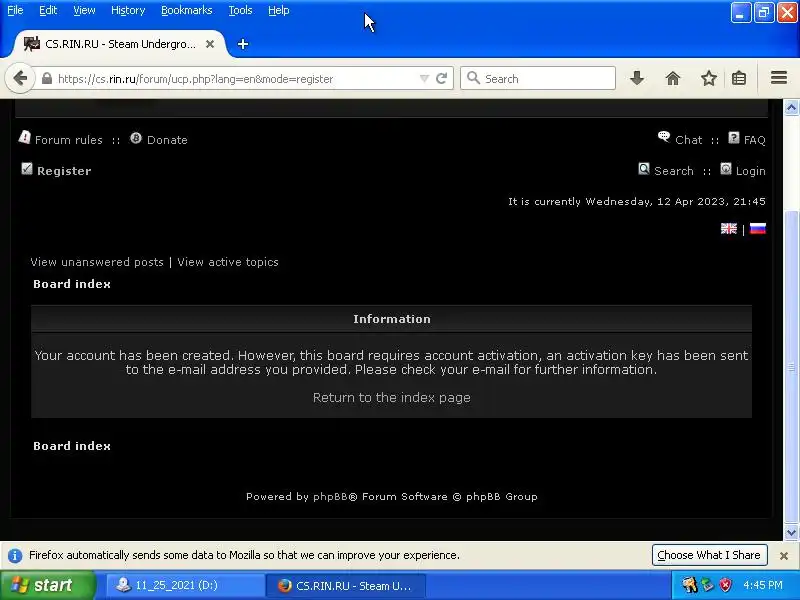Click the info icon in notification bar
The width and height of the screenshot is (800, 600).
[15, 556]
